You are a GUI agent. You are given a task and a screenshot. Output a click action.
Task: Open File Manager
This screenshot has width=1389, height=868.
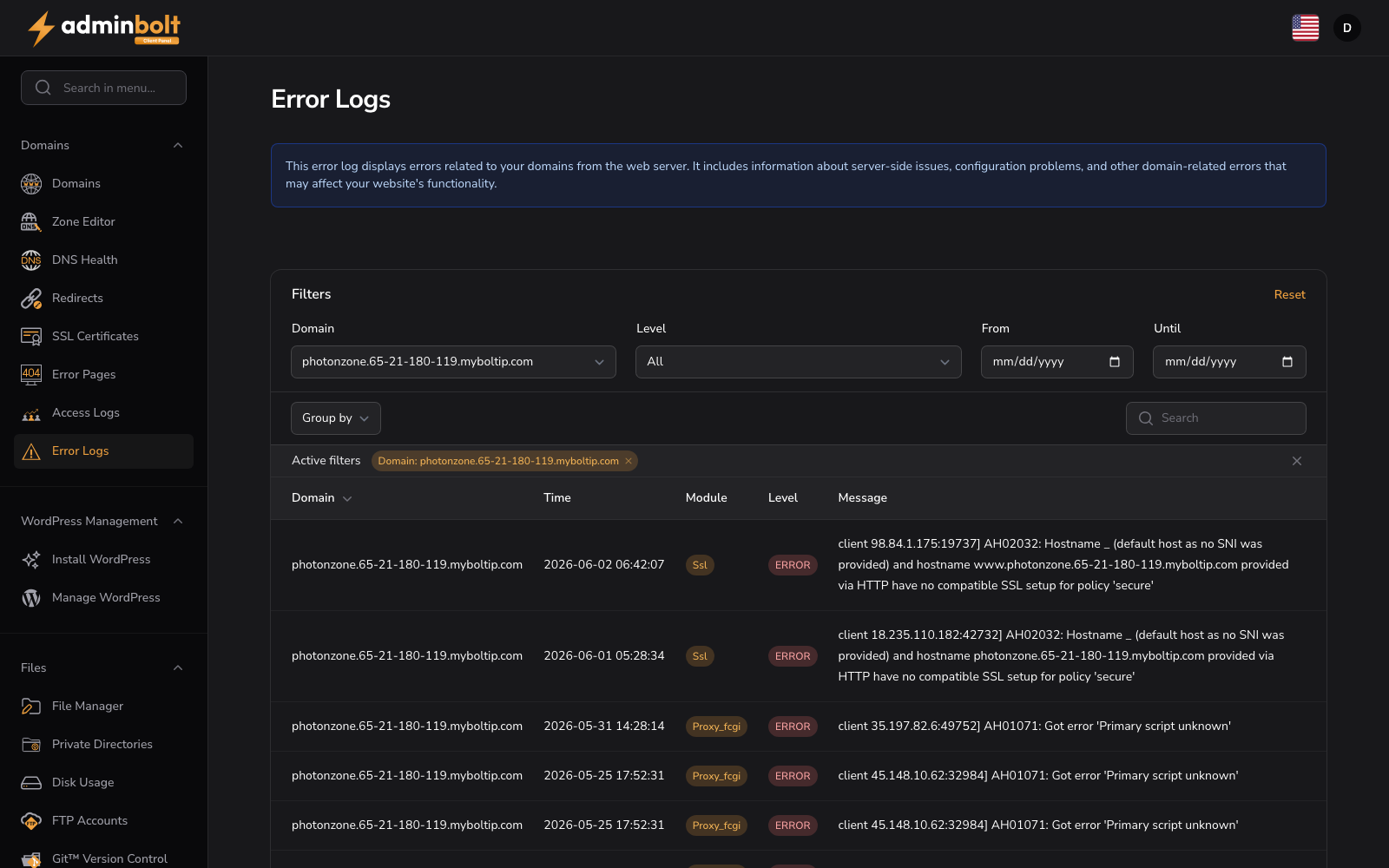[103, 706]
